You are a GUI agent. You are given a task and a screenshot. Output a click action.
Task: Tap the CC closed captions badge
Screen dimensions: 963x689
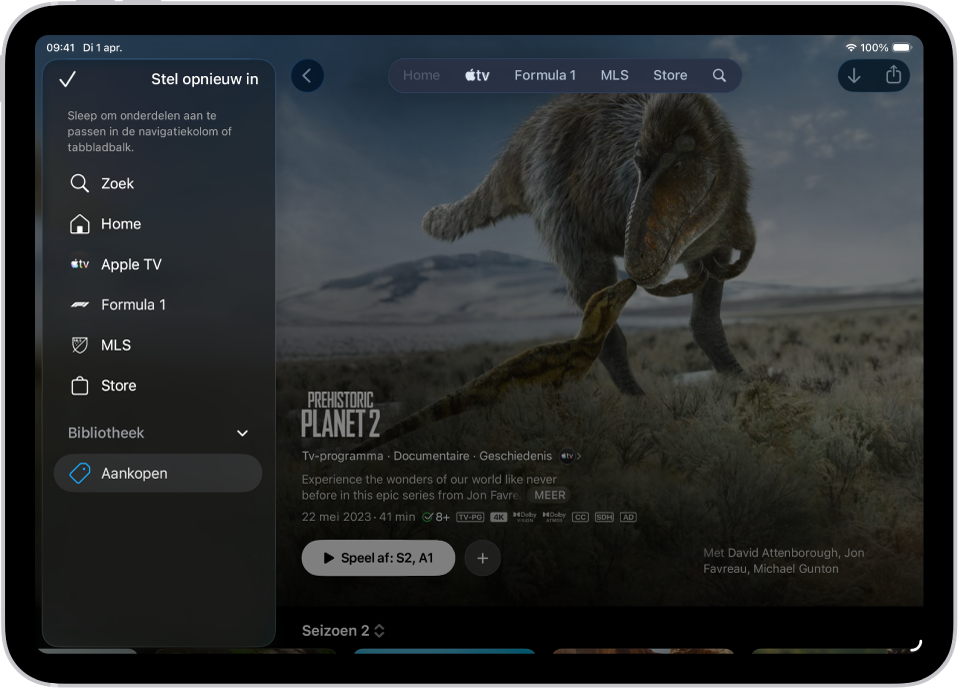[x=580, y=517]
